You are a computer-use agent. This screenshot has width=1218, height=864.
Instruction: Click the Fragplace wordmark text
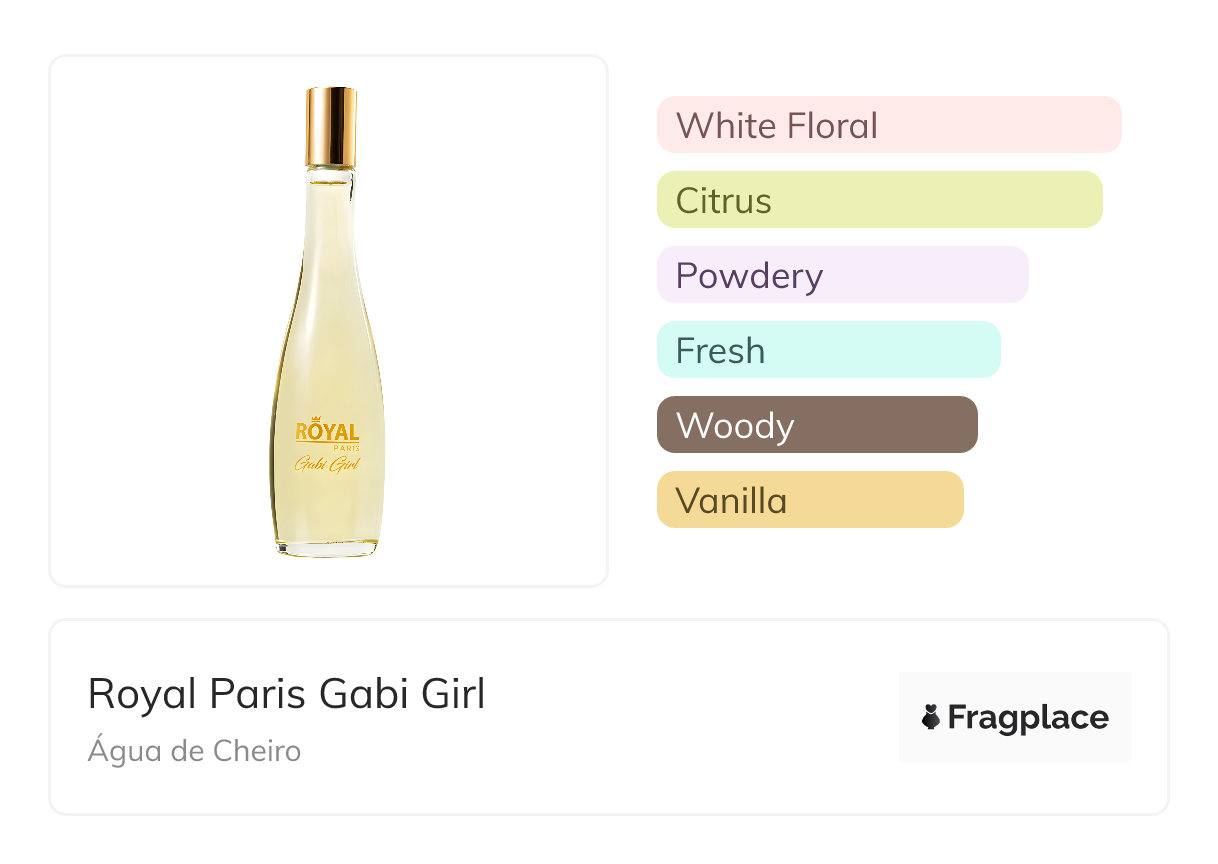click(x=1028, y=717)
